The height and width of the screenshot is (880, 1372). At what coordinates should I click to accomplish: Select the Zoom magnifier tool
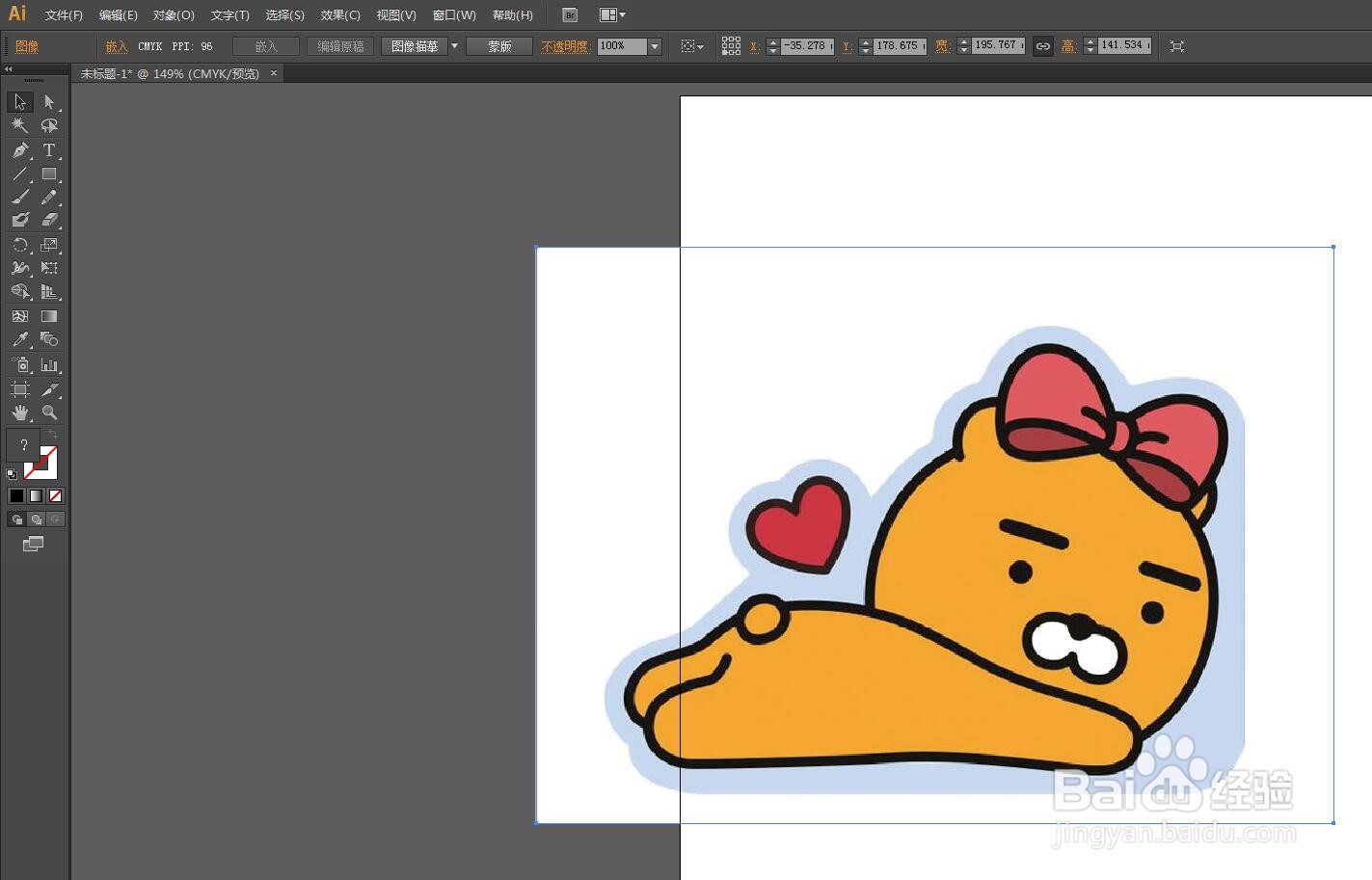coord(49,413)
